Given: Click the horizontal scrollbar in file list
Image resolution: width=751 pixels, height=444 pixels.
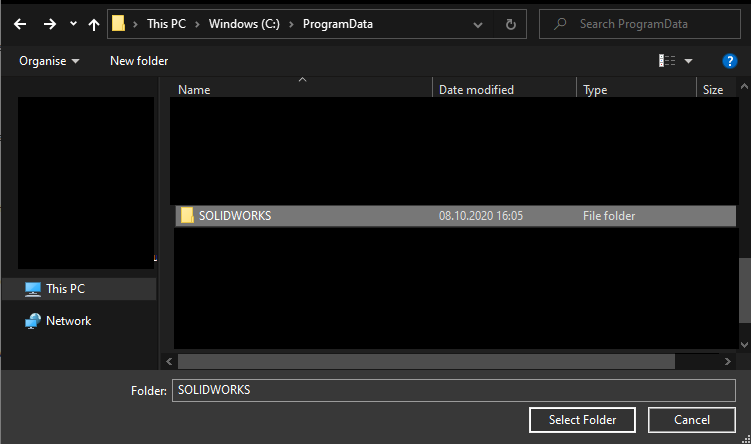Looking at the screenshot, I should coord(425,361).
